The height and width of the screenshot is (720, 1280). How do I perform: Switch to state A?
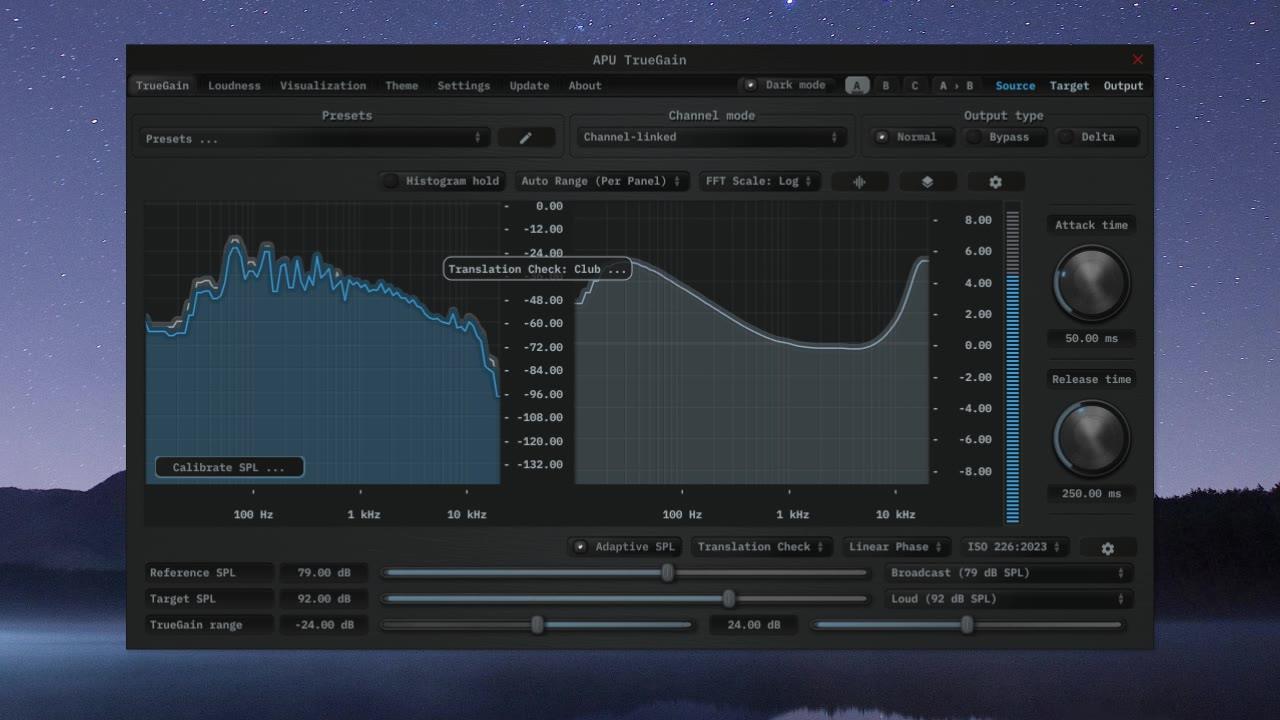857,86
